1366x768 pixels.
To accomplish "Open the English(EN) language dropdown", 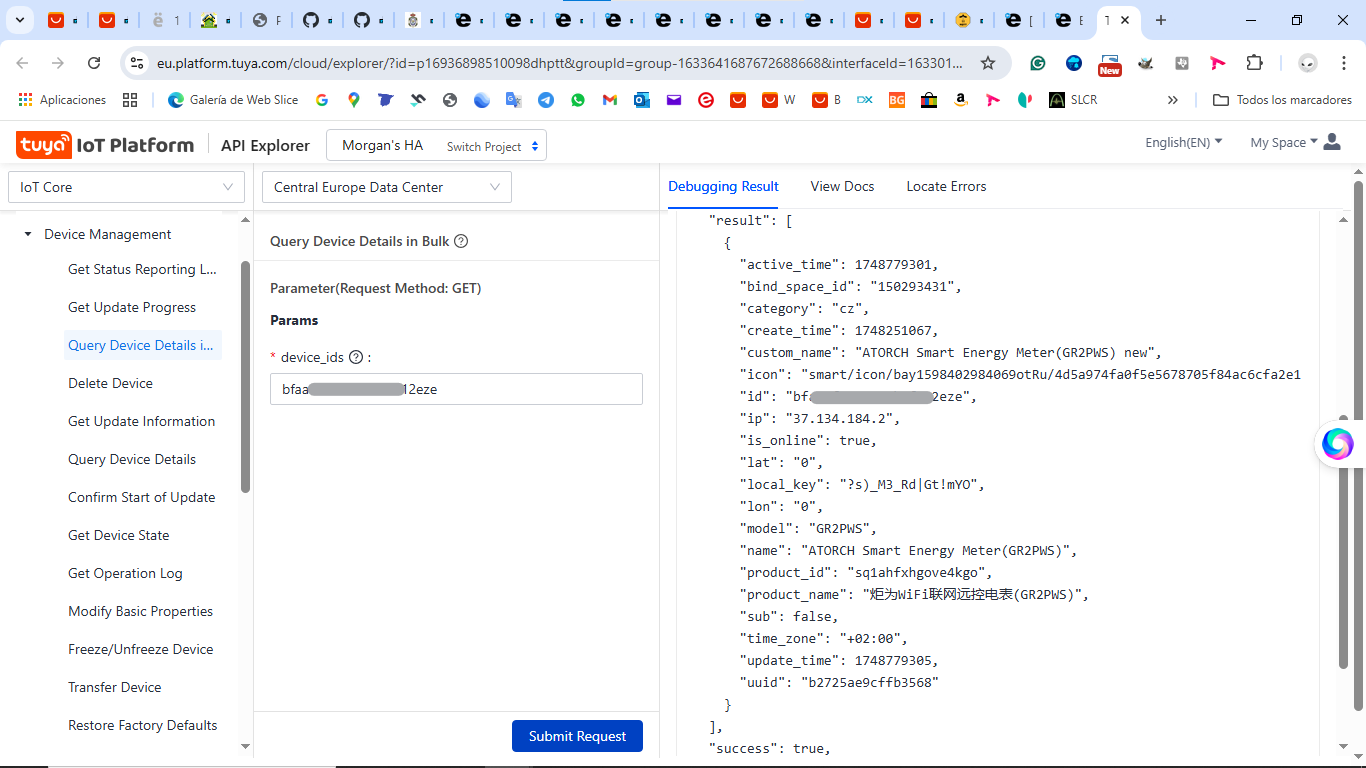I will [x=1183, y=142].
